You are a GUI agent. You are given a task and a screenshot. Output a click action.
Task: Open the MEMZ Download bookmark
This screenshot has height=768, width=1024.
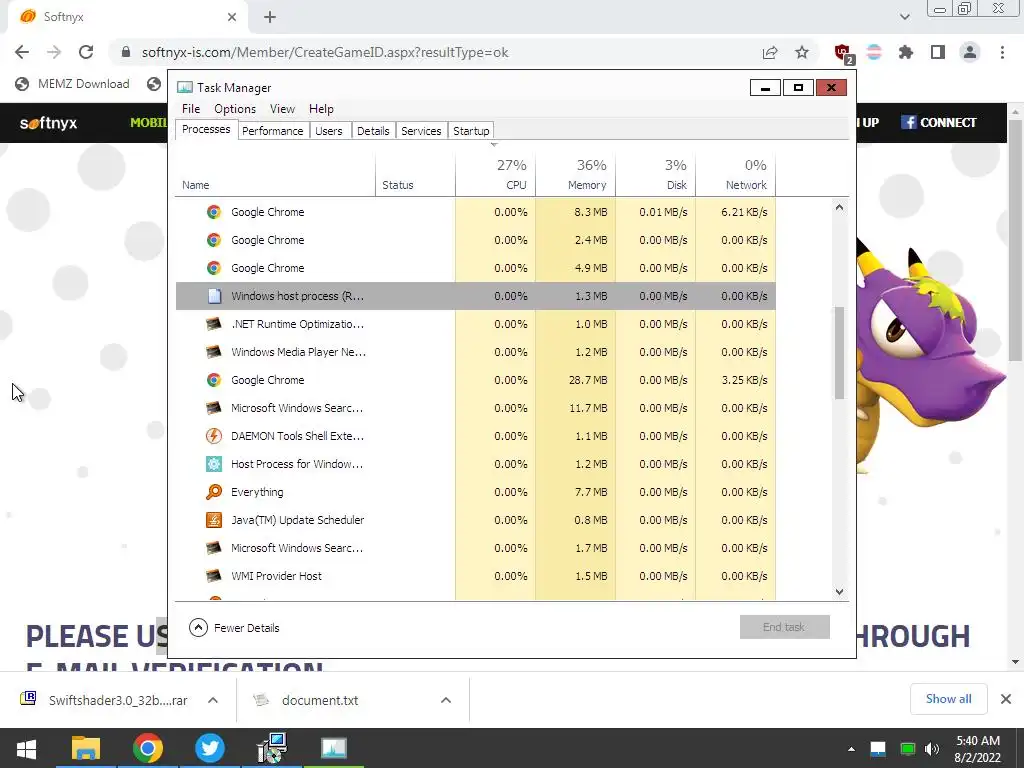(72, 84)
